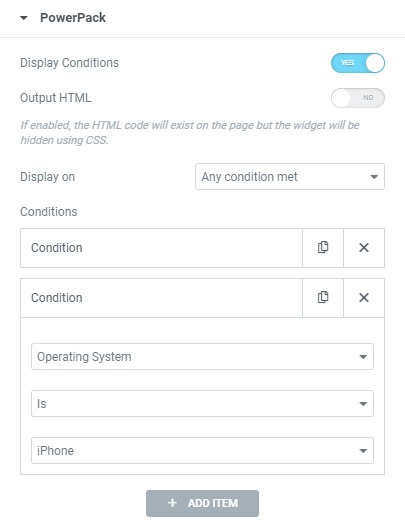Click the Output HTML label text

(56, 98)
